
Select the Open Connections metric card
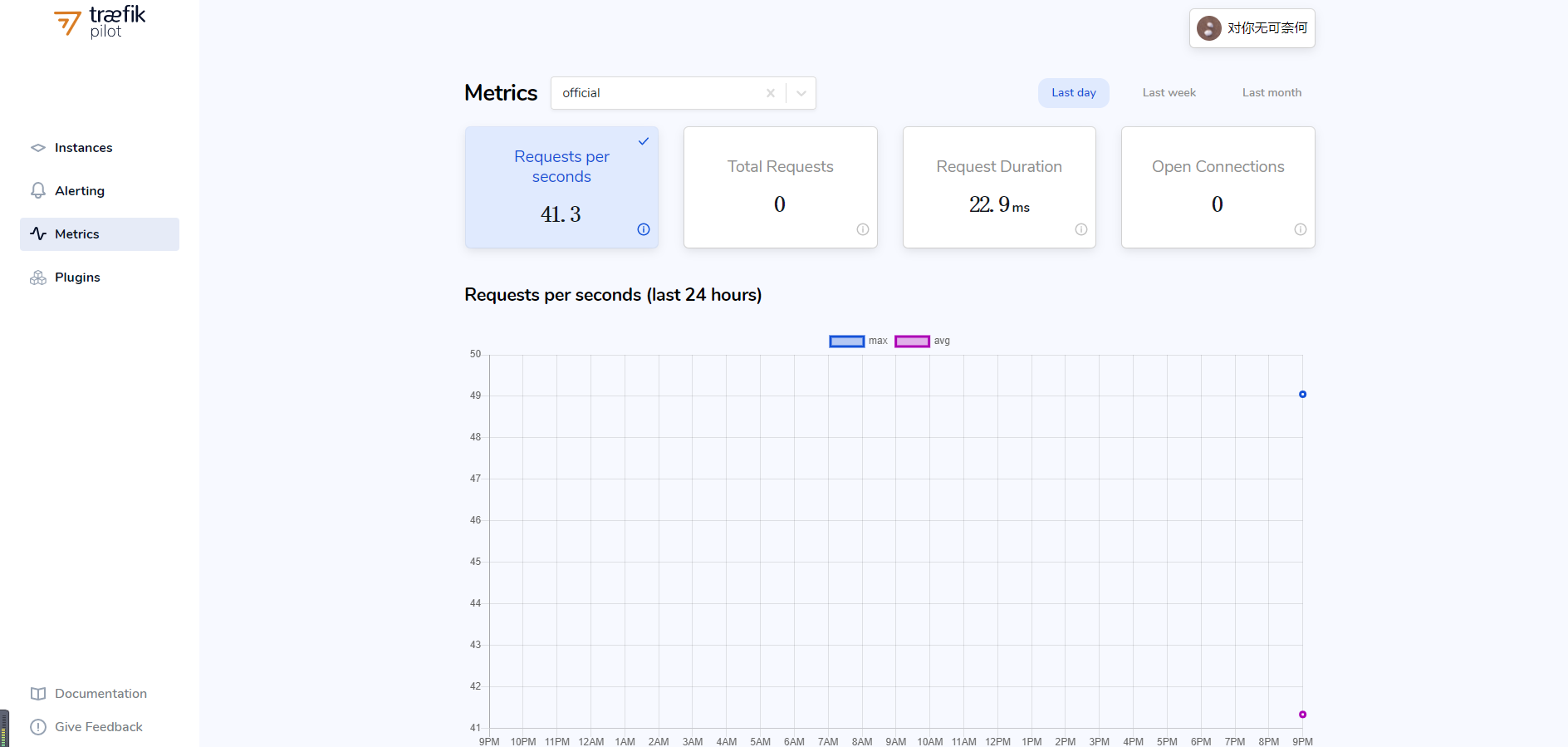[1218, 187]
